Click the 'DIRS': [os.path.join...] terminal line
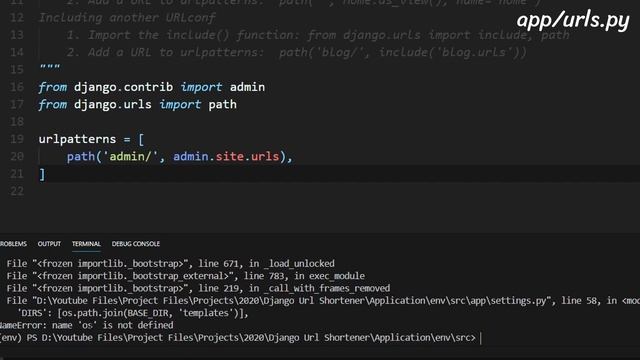 133,313
